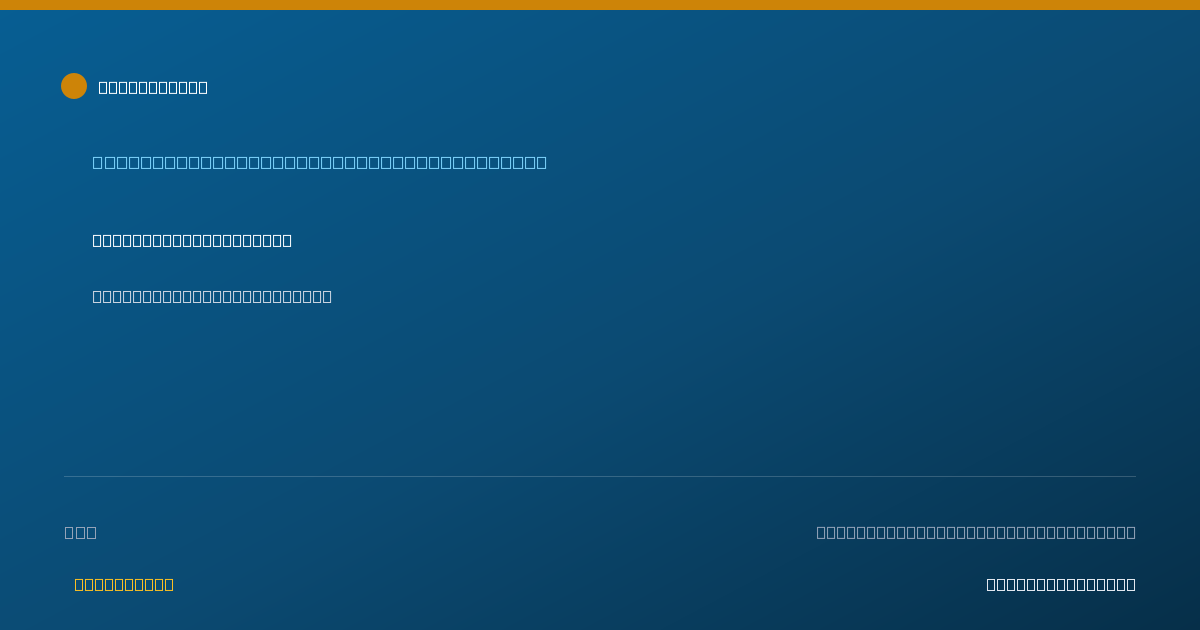The image size is (1200, 630).
Task: Select the white header text beside orange circle
Action: tap(153, 87)
